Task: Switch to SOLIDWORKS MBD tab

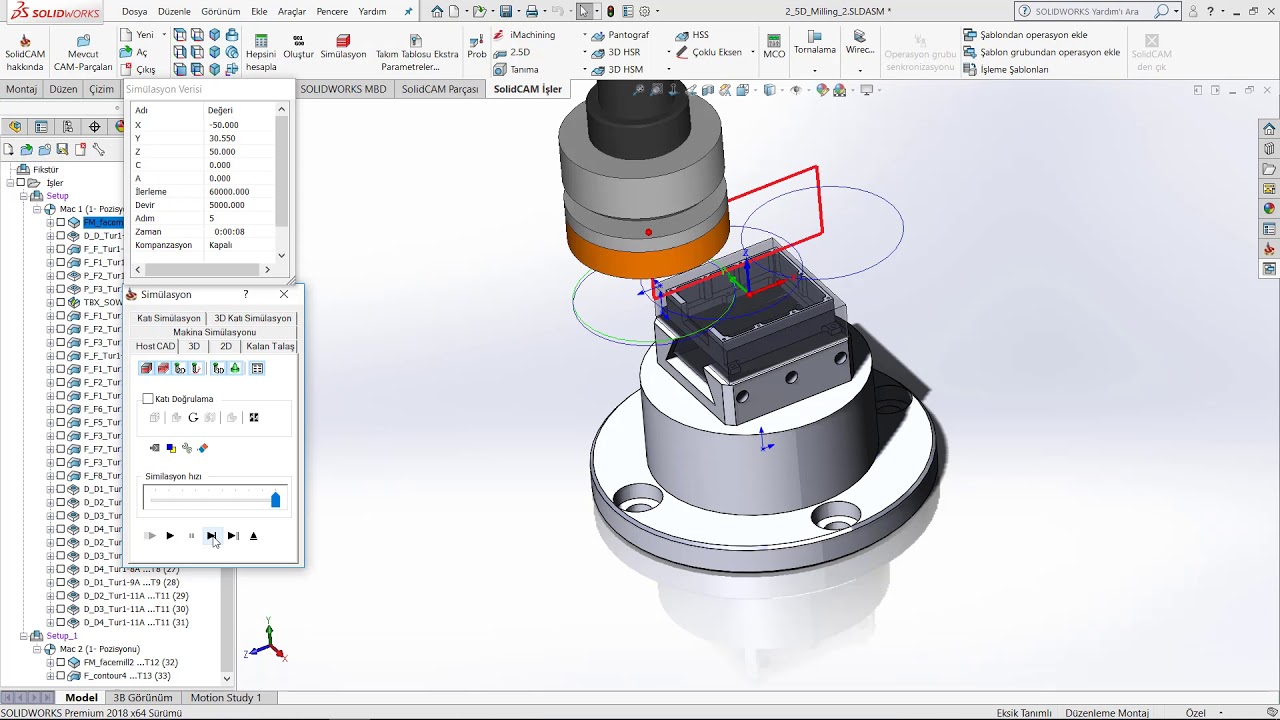Action: 343,89
